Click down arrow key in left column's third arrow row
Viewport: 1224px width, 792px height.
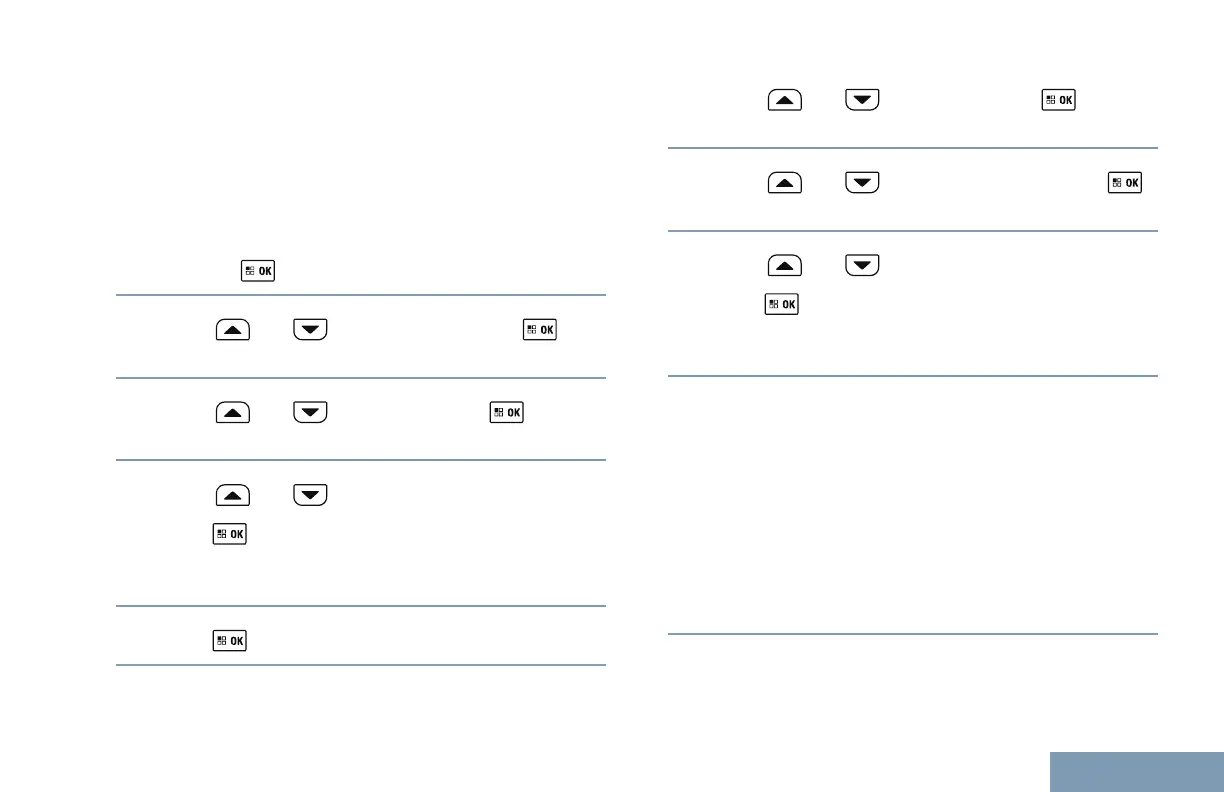(310, 494)
